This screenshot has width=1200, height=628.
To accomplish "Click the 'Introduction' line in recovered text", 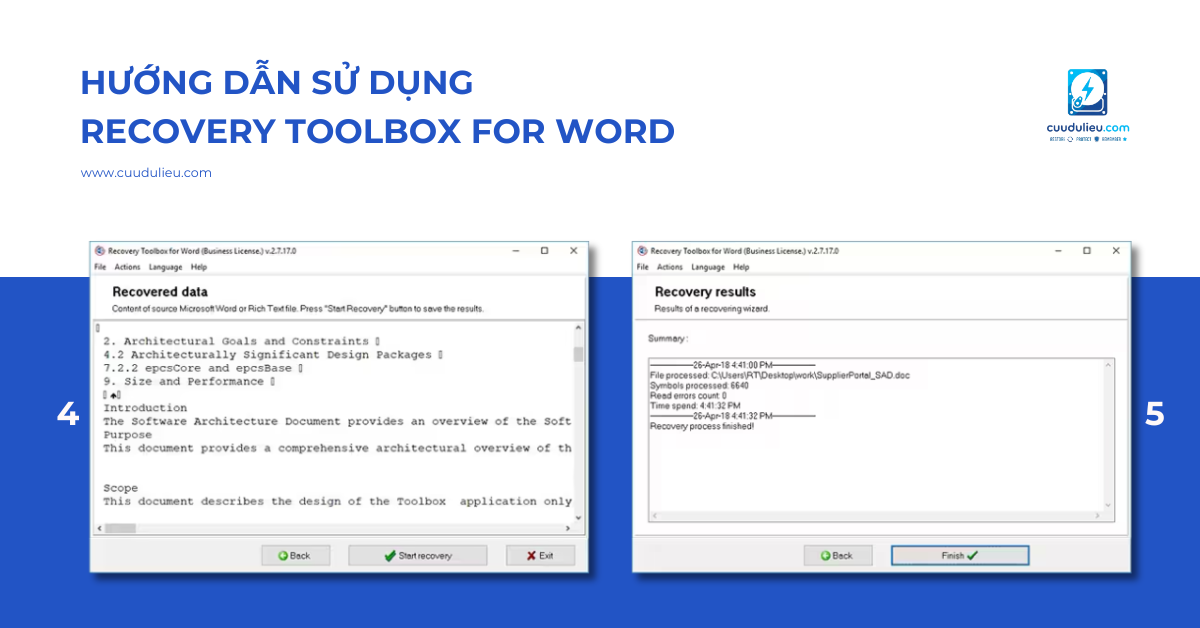I will (x=145, y=408).
